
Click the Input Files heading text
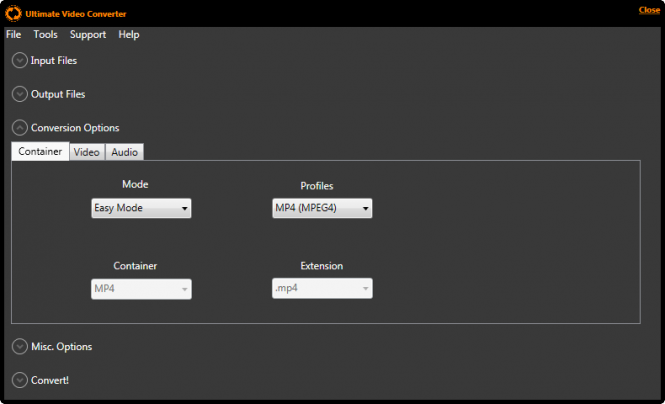coord(53,61)
